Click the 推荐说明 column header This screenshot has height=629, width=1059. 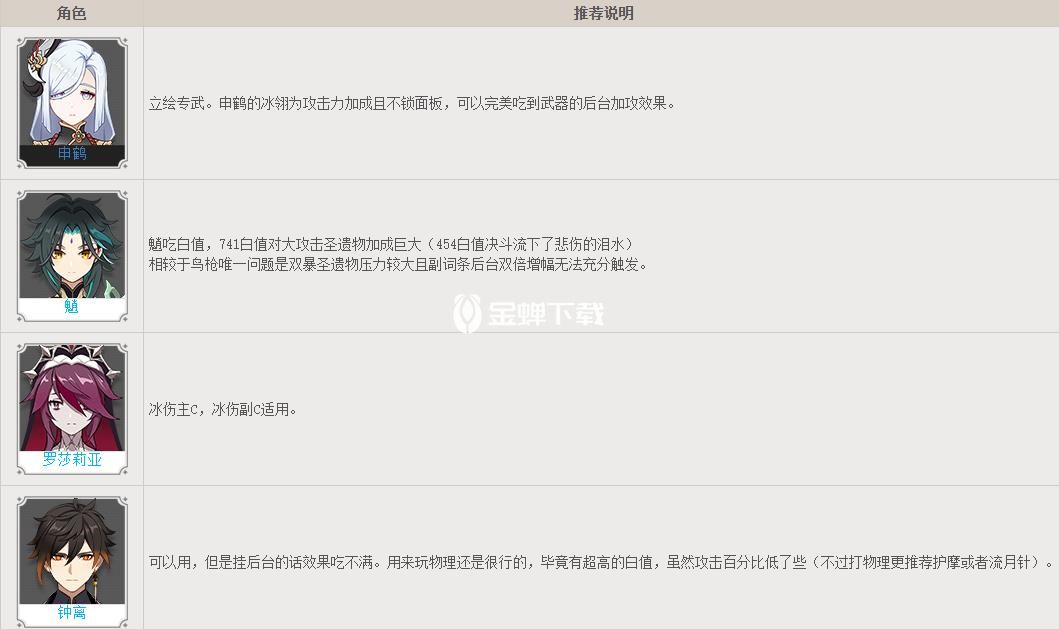pyautogui.click(x=603, y=13)
